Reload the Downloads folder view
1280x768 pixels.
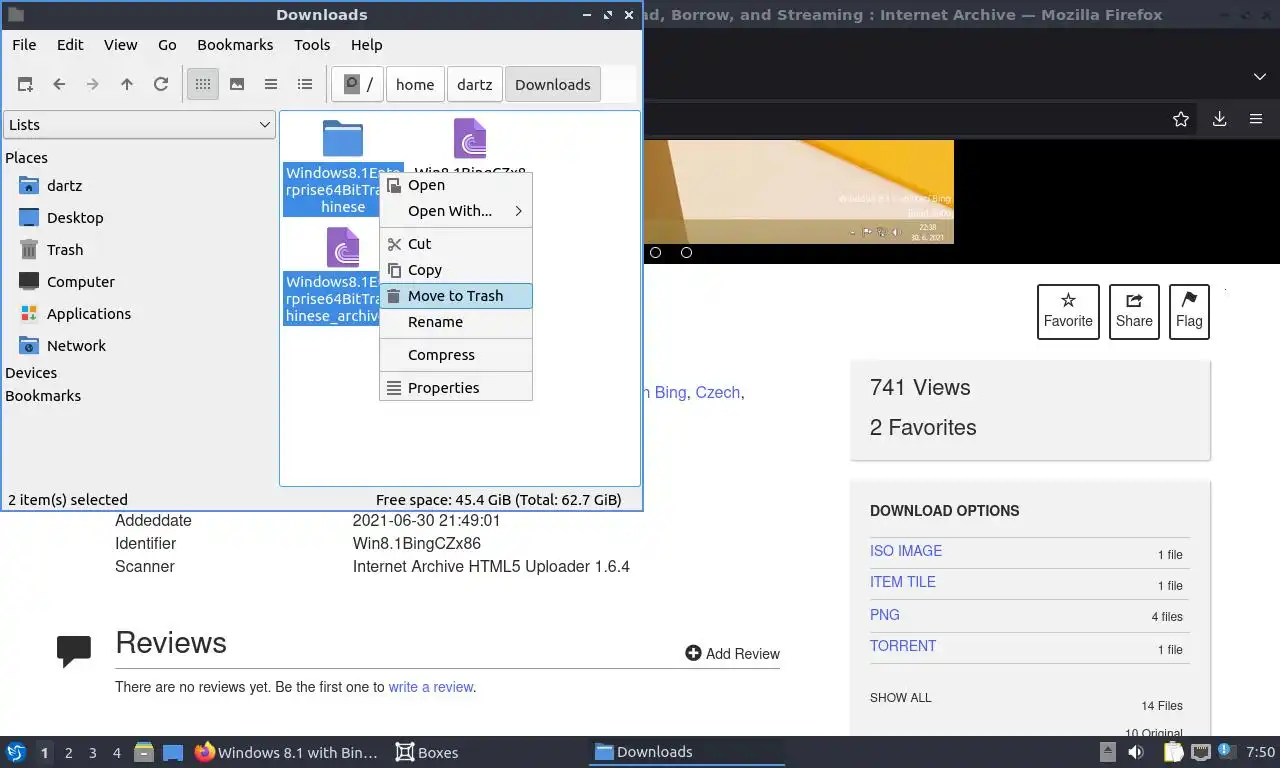click(x=161, y=85)
